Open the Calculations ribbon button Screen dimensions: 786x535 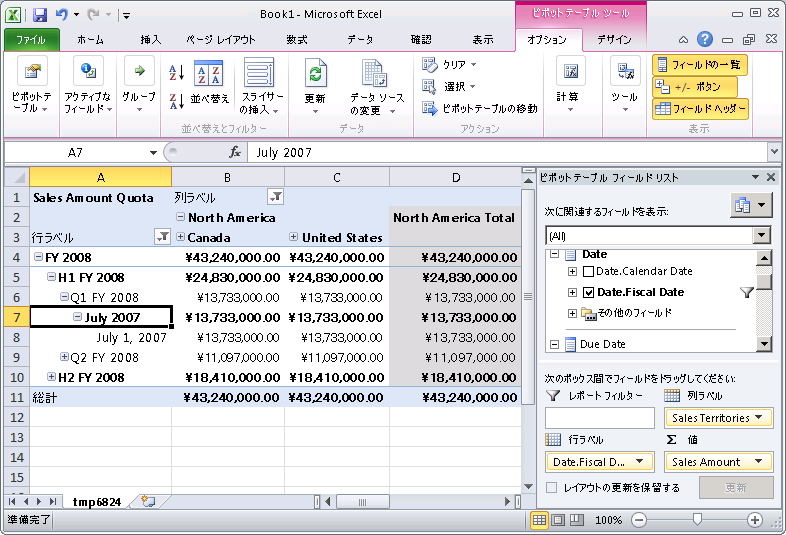tap(570, 84)
